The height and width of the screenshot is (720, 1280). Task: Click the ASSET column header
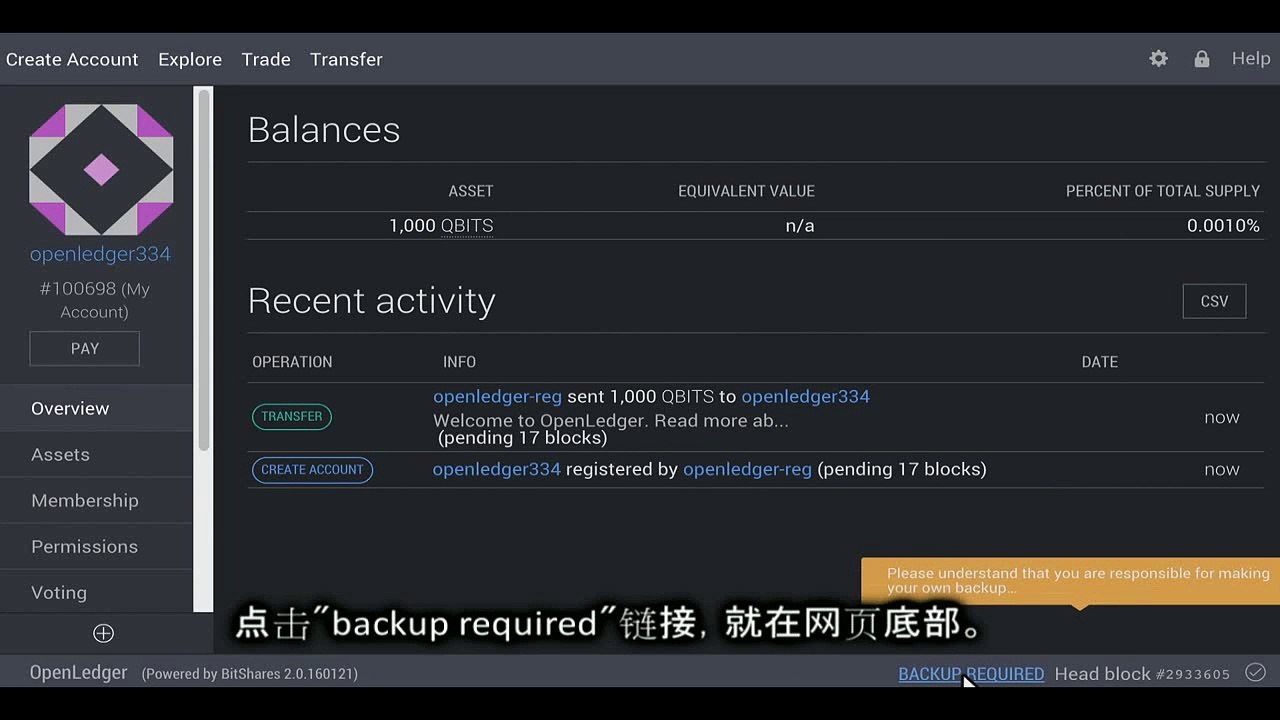click(x=471, y=191)
